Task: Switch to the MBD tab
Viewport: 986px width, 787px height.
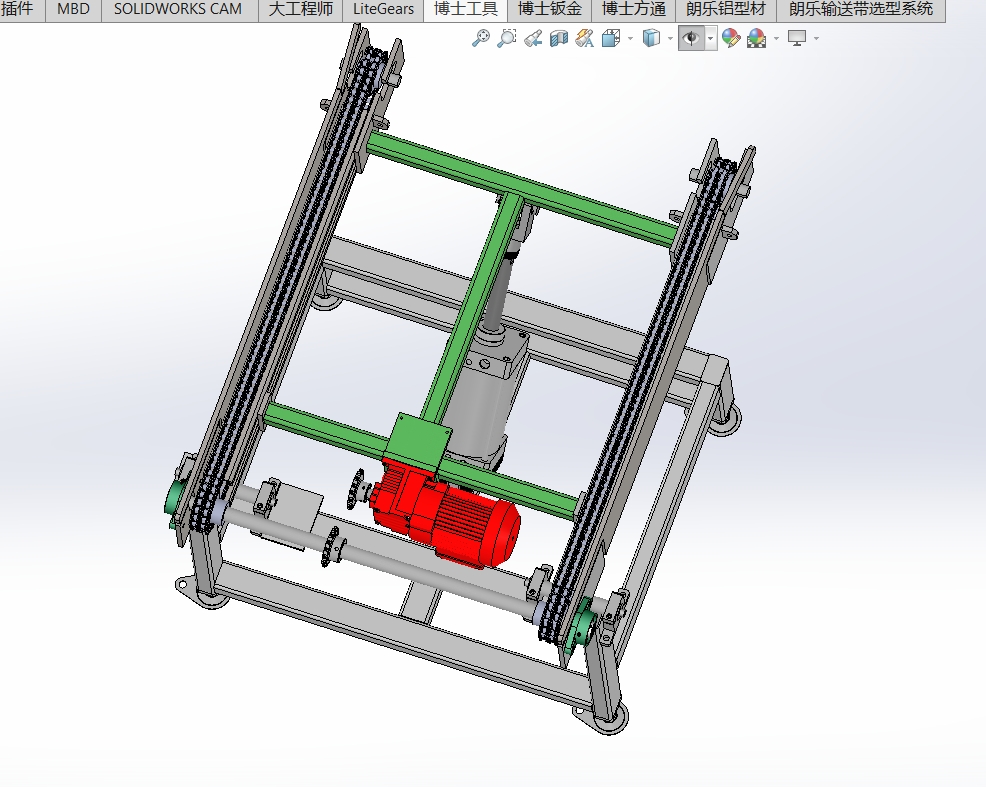Action: point(73,9)
